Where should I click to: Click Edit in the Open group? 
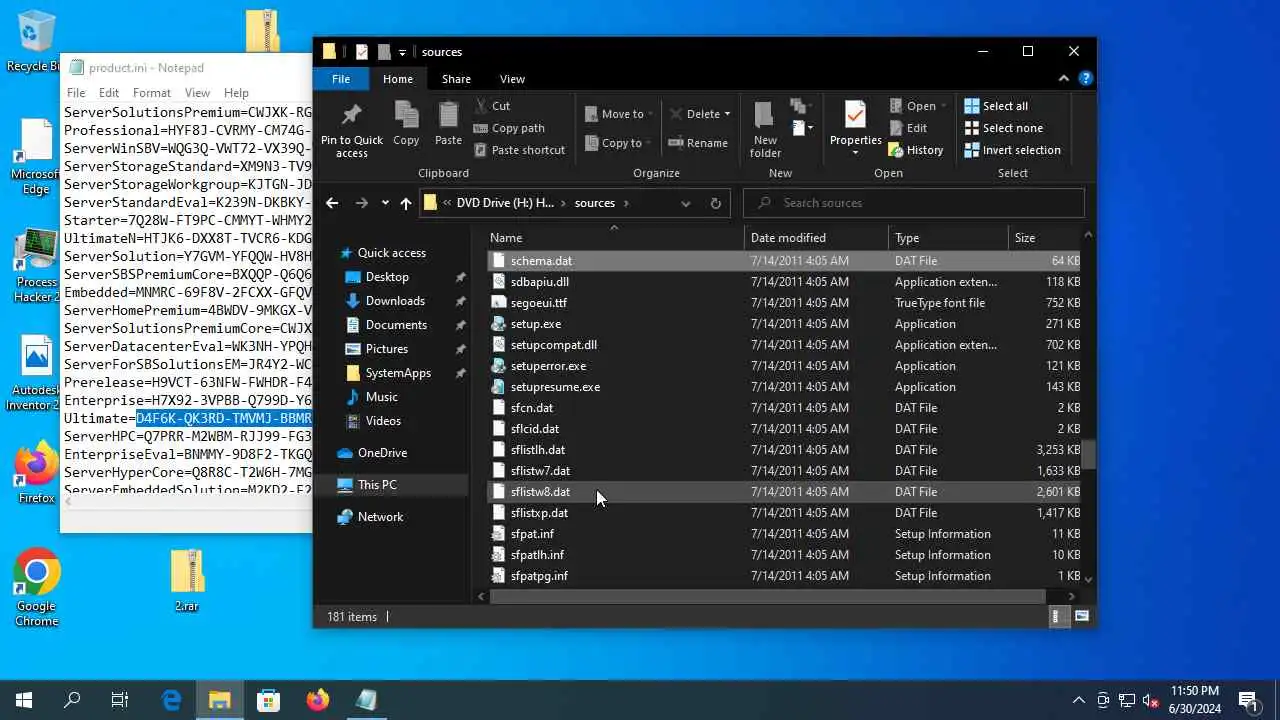pyautogui.click(x=908, y=128)
